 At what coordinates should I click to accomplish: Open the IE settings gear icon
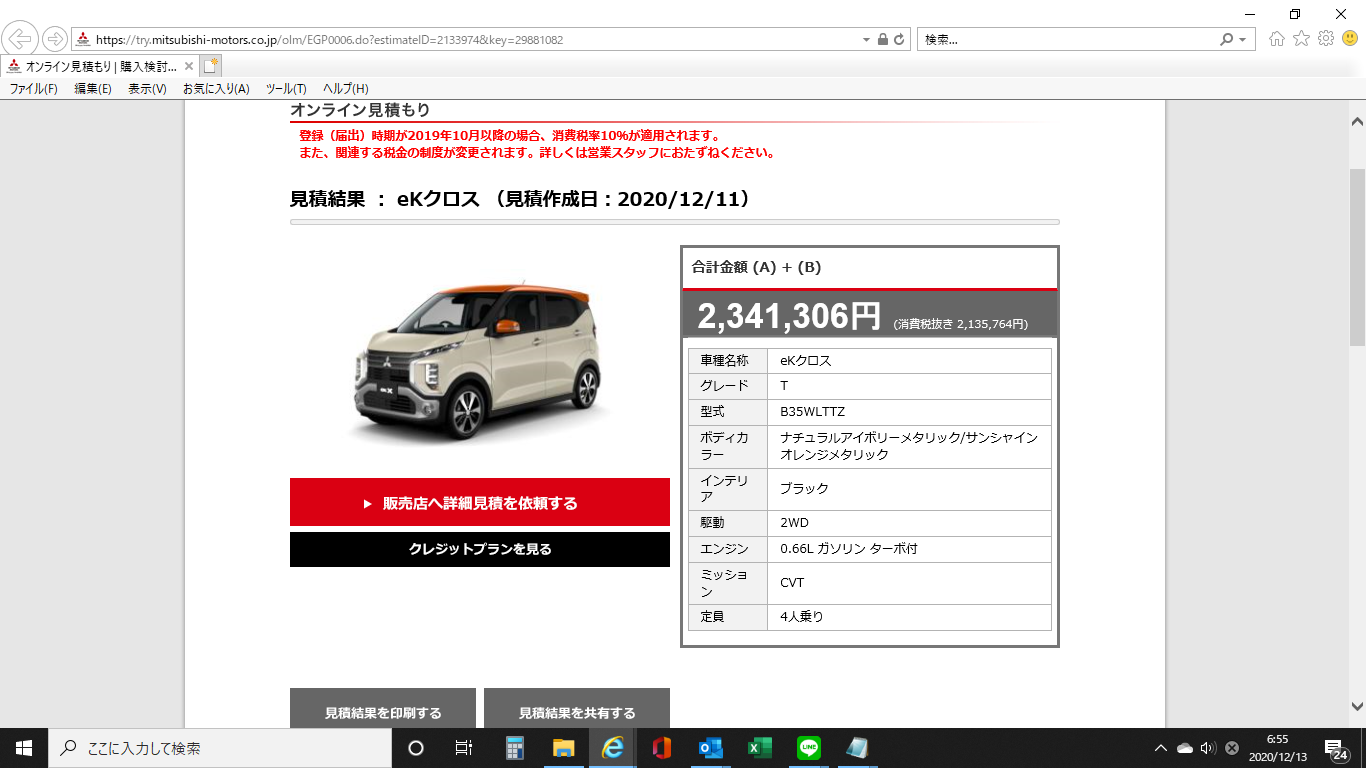click(1326, 39)
